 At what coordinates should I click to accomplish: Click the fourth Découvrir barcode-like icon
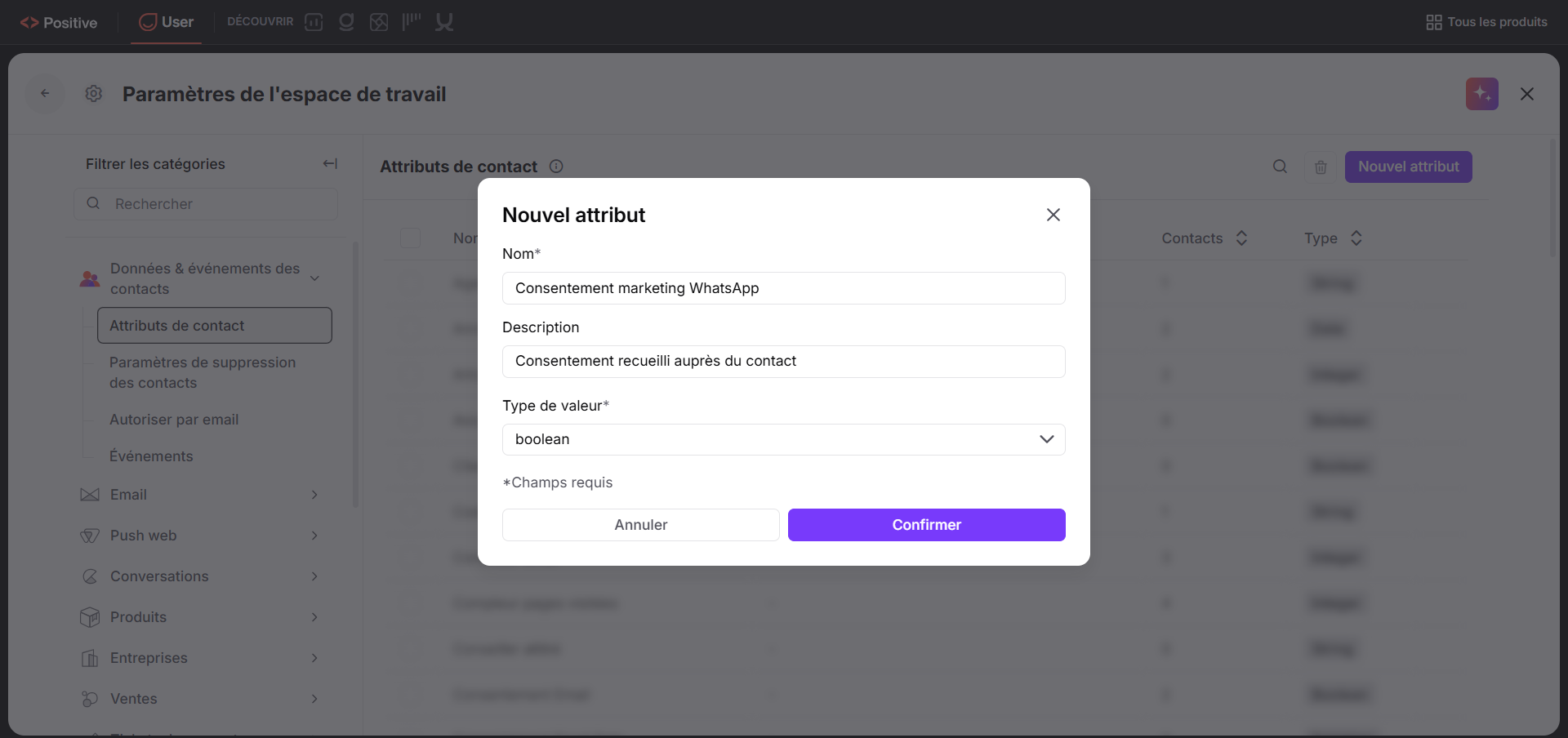412,22
